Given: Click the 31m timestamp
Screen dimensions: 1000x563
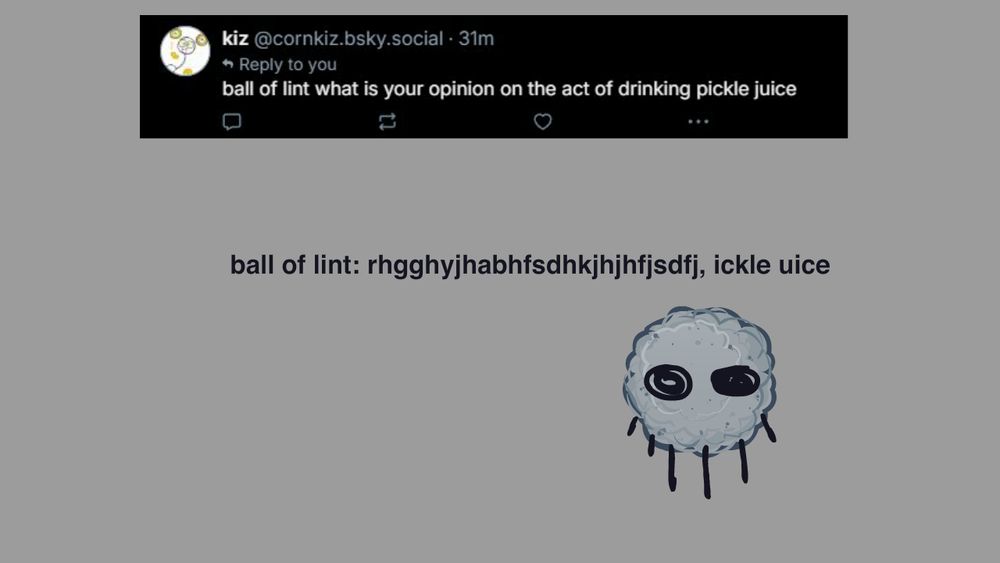Looking at the screenshot, I should tap(476, 38).
